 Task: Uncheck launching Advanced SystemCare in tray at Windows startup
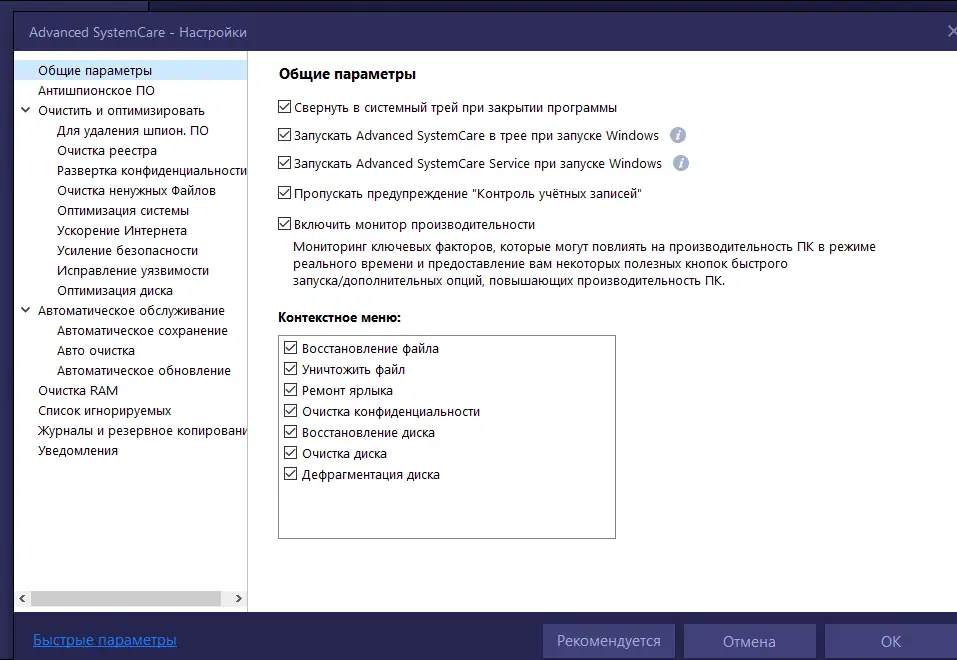click(x=284, y=134)
